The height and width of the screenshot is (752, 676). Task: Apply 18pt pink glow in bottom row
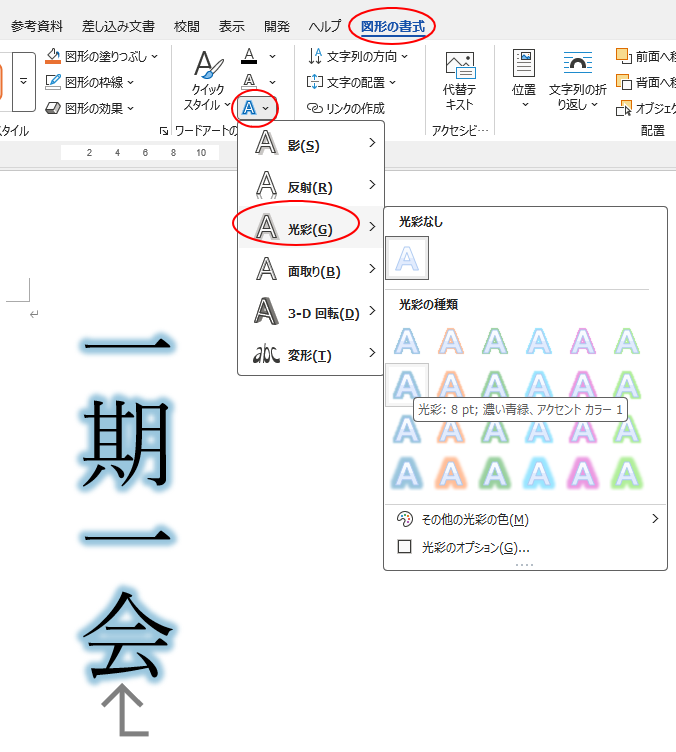pos(583,474)
